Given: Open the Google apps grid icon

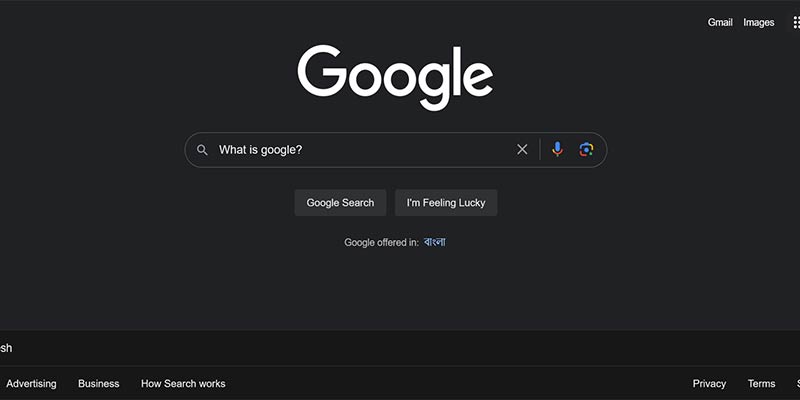Looking at the screenshot, I should (796, 22).
